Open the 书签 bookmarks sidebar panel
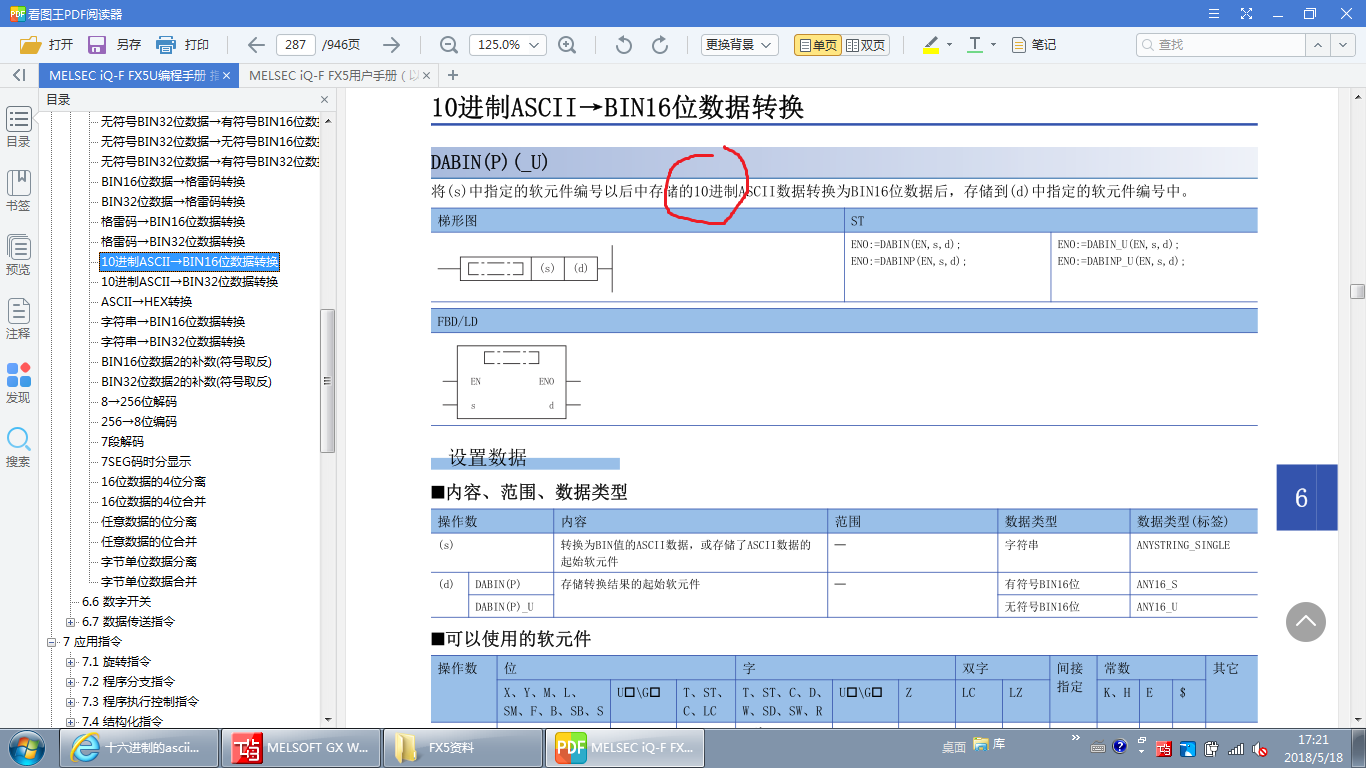The height and width of the screenshot is (768, 1366). (18, 190)
